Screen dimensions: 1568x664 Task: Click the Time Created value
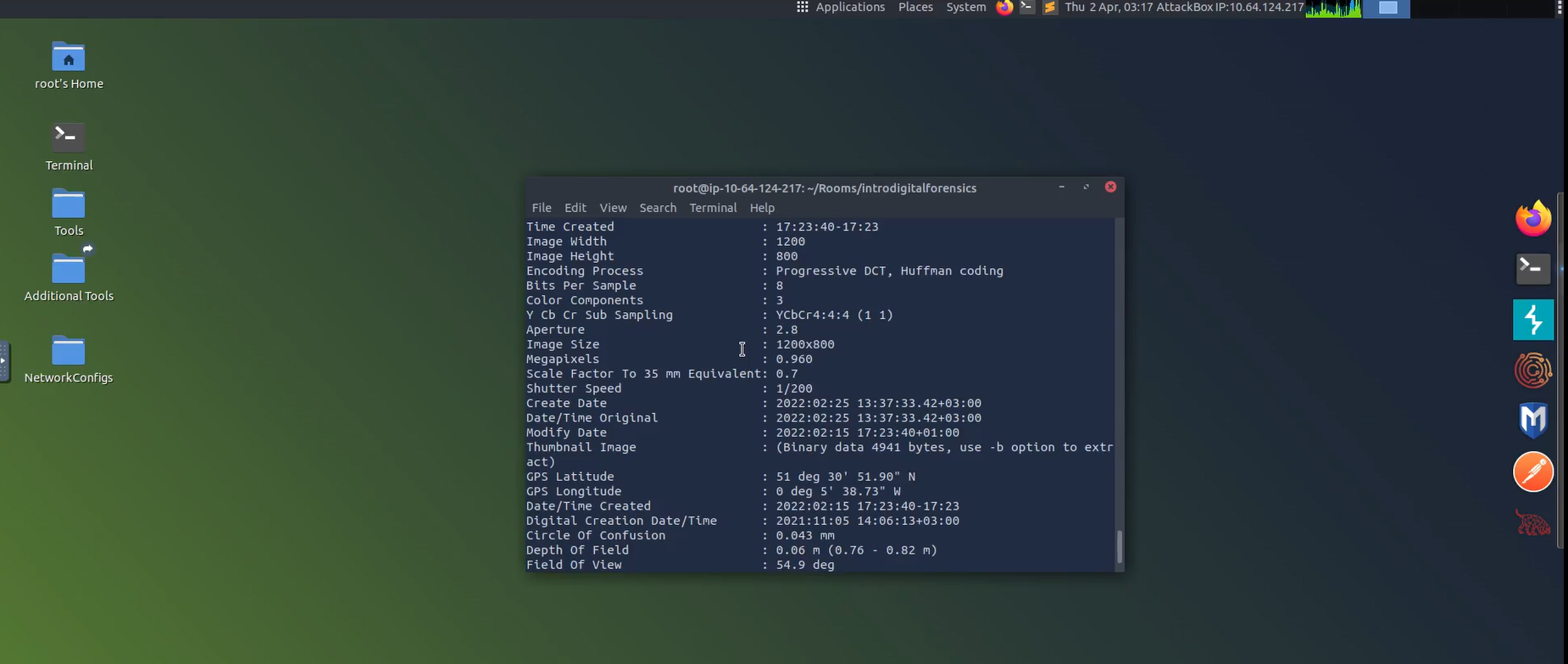pos(827,227)
